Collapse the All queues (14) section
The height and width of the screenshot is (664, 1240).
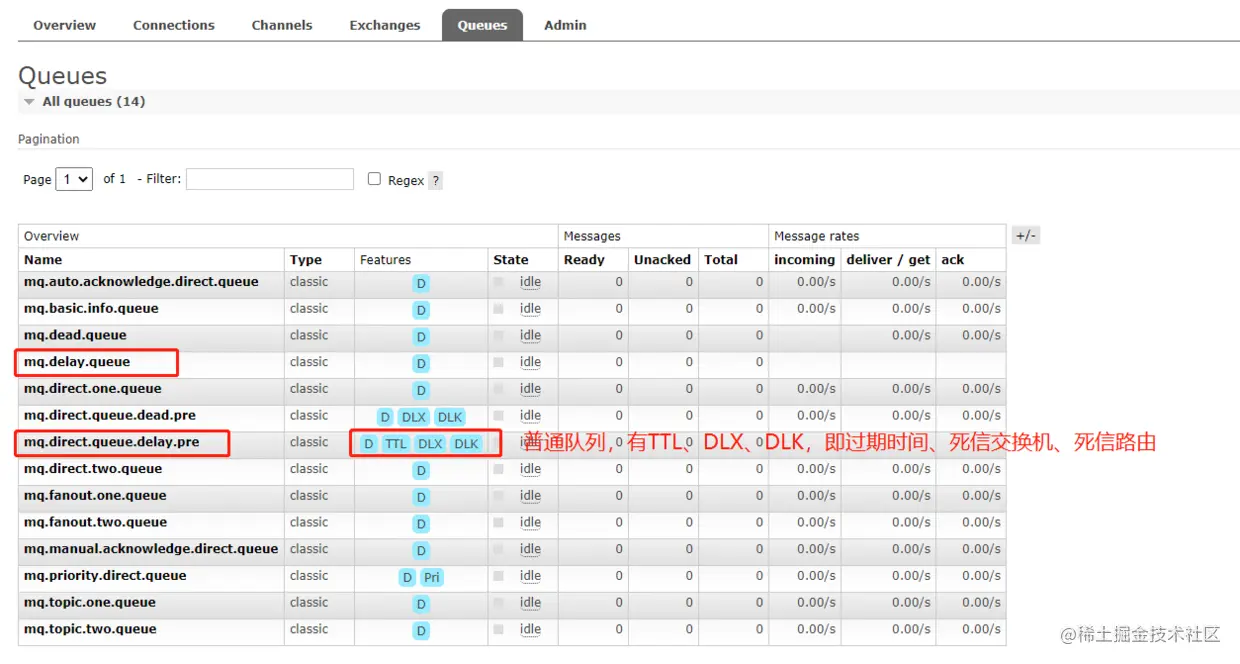pos(93,101)
